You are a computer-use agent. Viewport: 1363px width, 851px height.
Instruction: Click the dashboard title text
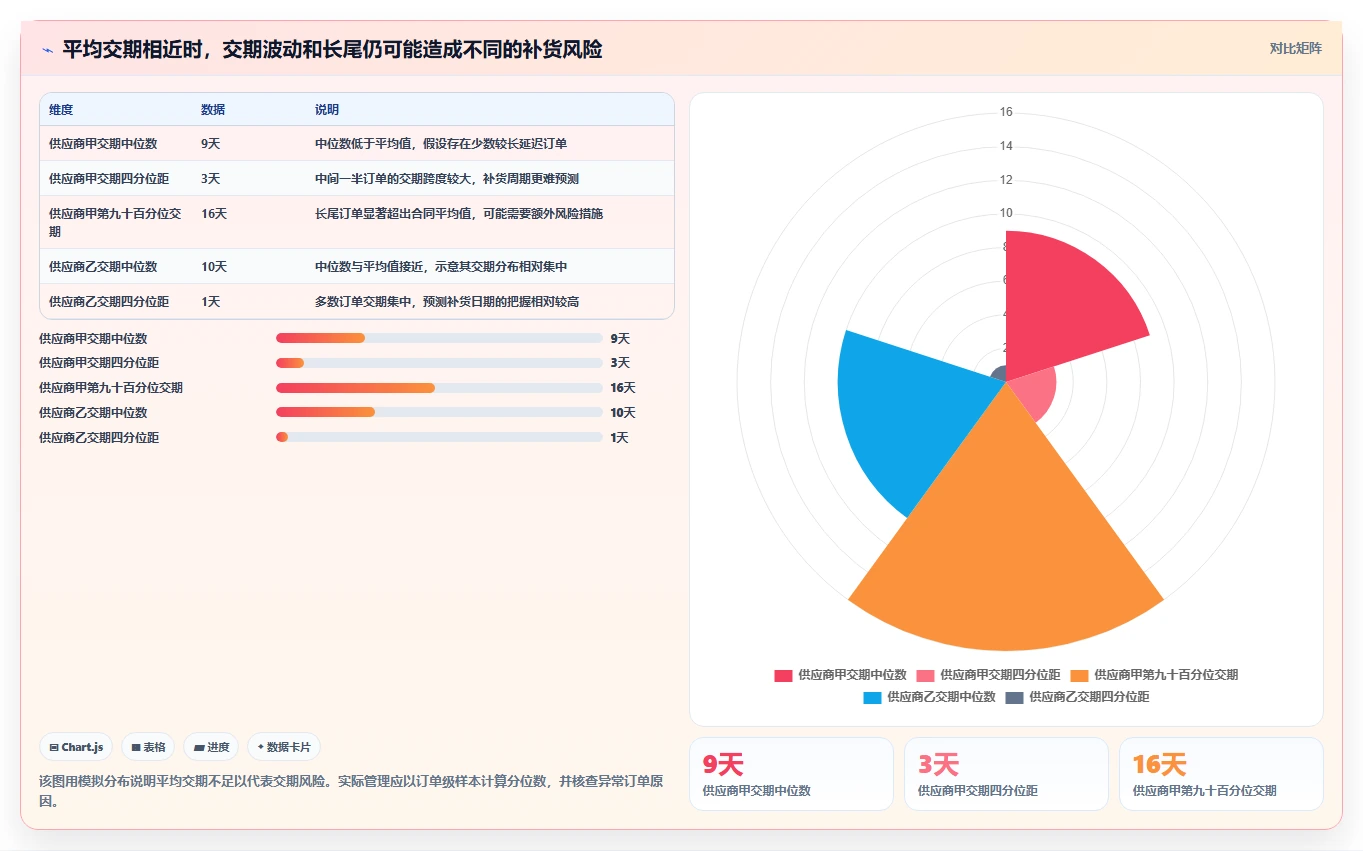pos(332,49)
